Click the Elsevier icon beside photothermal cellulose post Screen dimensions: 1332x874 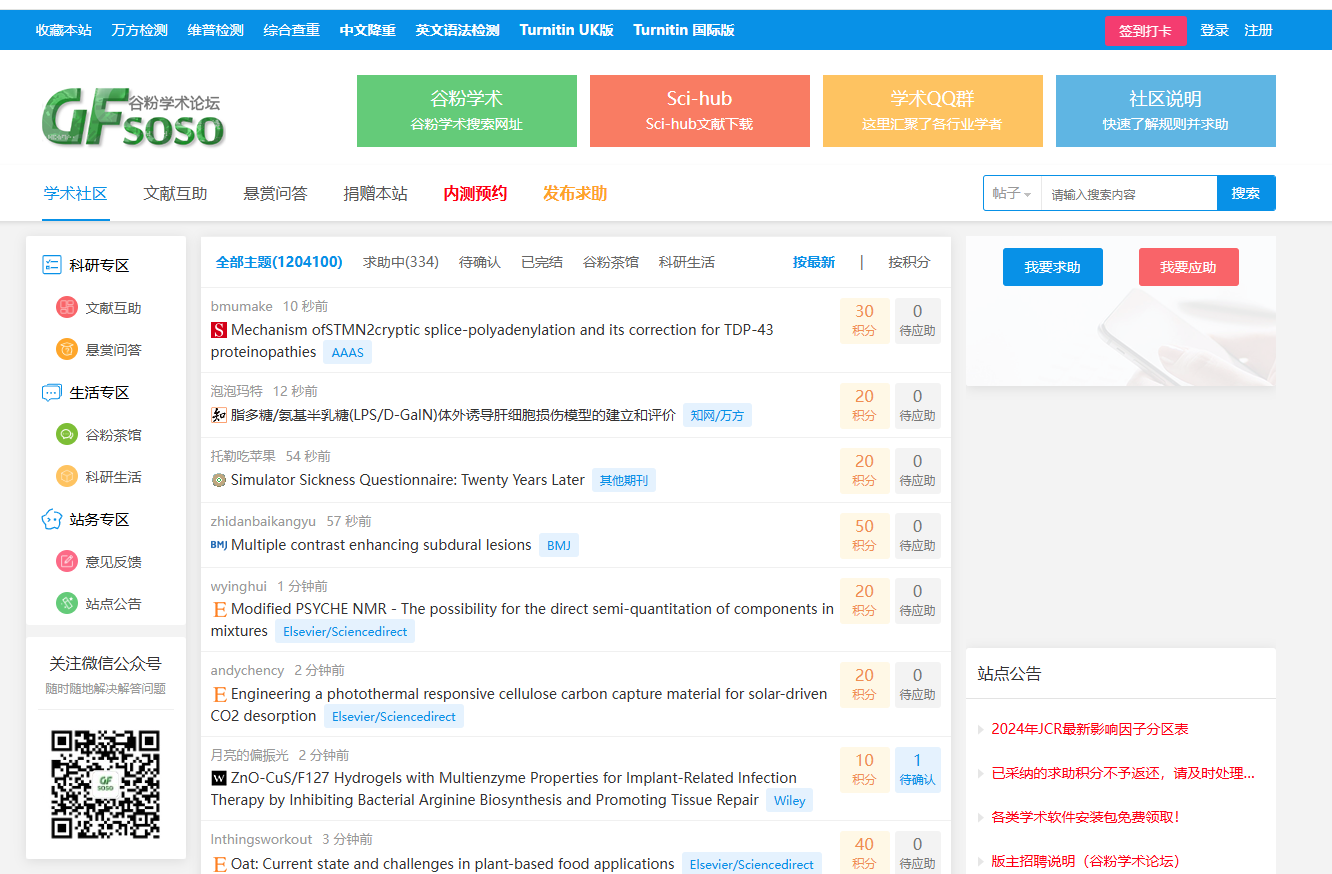219,694
